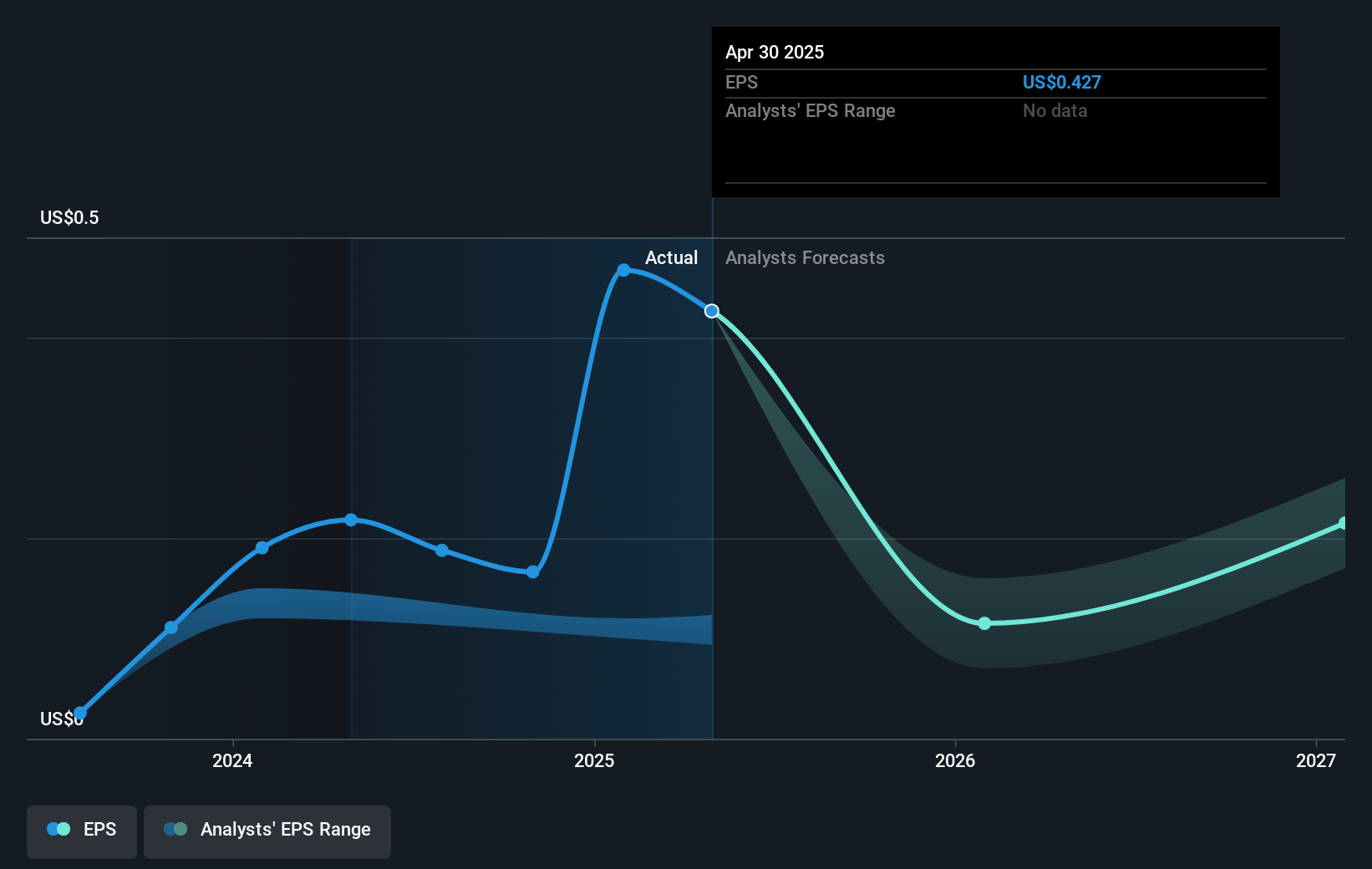This screenshot has width=1372, height=869.
Task: Click the EPS data point before 2024
Action: coord(171,628)
